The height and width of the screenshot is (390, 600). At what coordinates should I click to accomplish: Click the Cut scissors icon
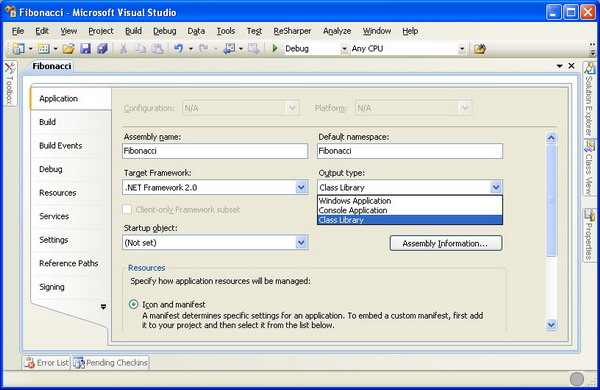(x=123, y=49)
